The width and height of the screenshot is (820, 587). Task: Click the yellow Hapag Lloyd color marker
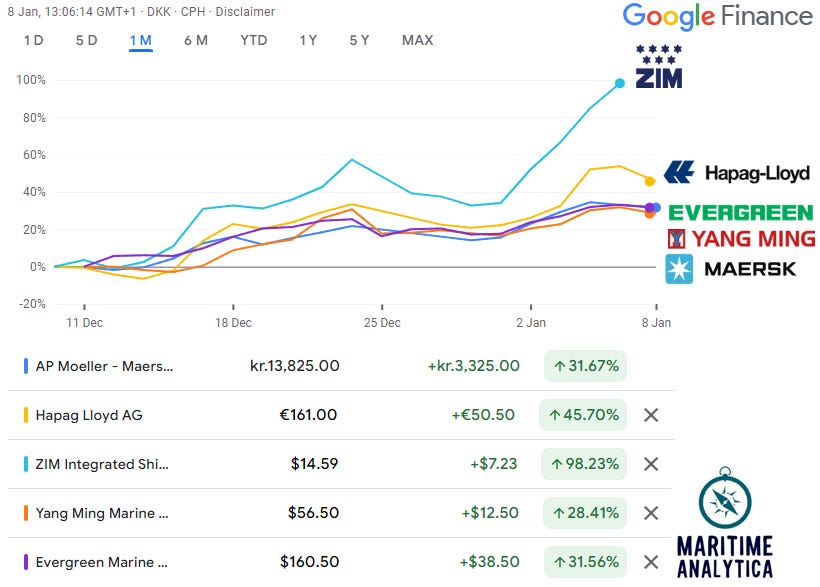(26, 415)
